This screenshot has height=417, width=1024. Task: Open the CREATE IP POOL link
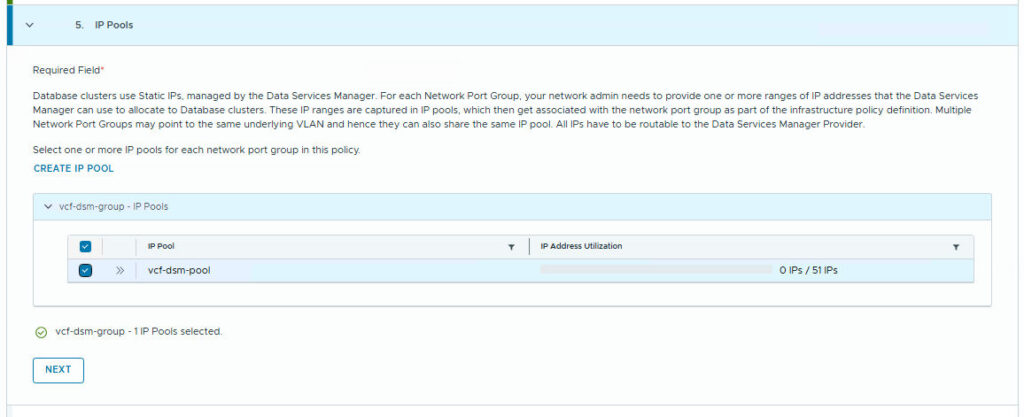coord(73,169)
